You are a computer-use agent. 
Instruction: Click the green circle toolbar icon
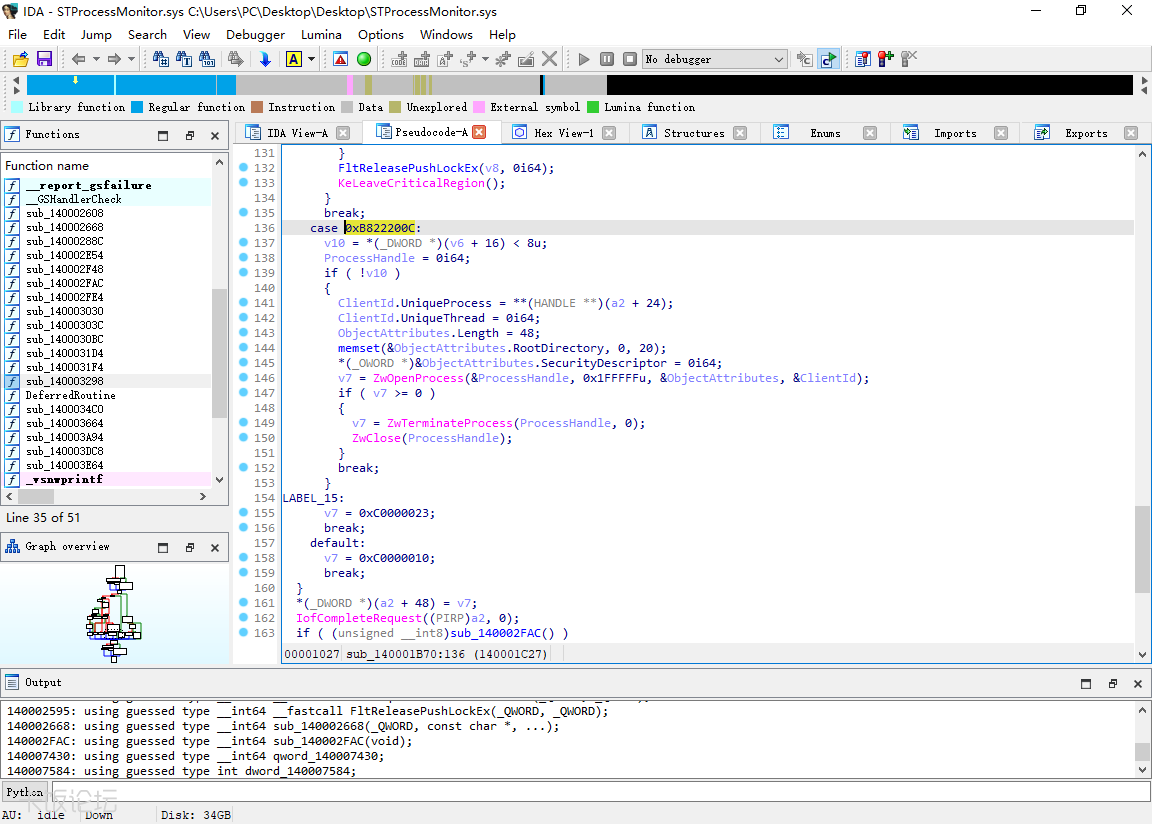click(364, 59)
